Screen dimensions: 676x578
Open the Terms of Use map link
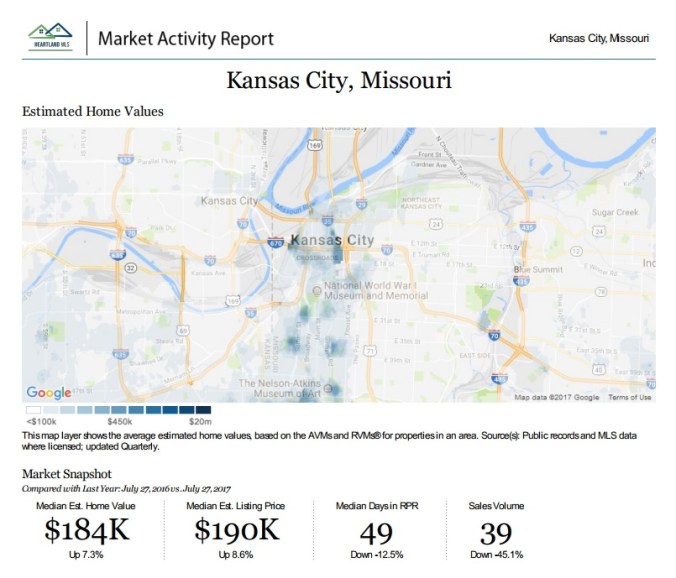point(629,397)
